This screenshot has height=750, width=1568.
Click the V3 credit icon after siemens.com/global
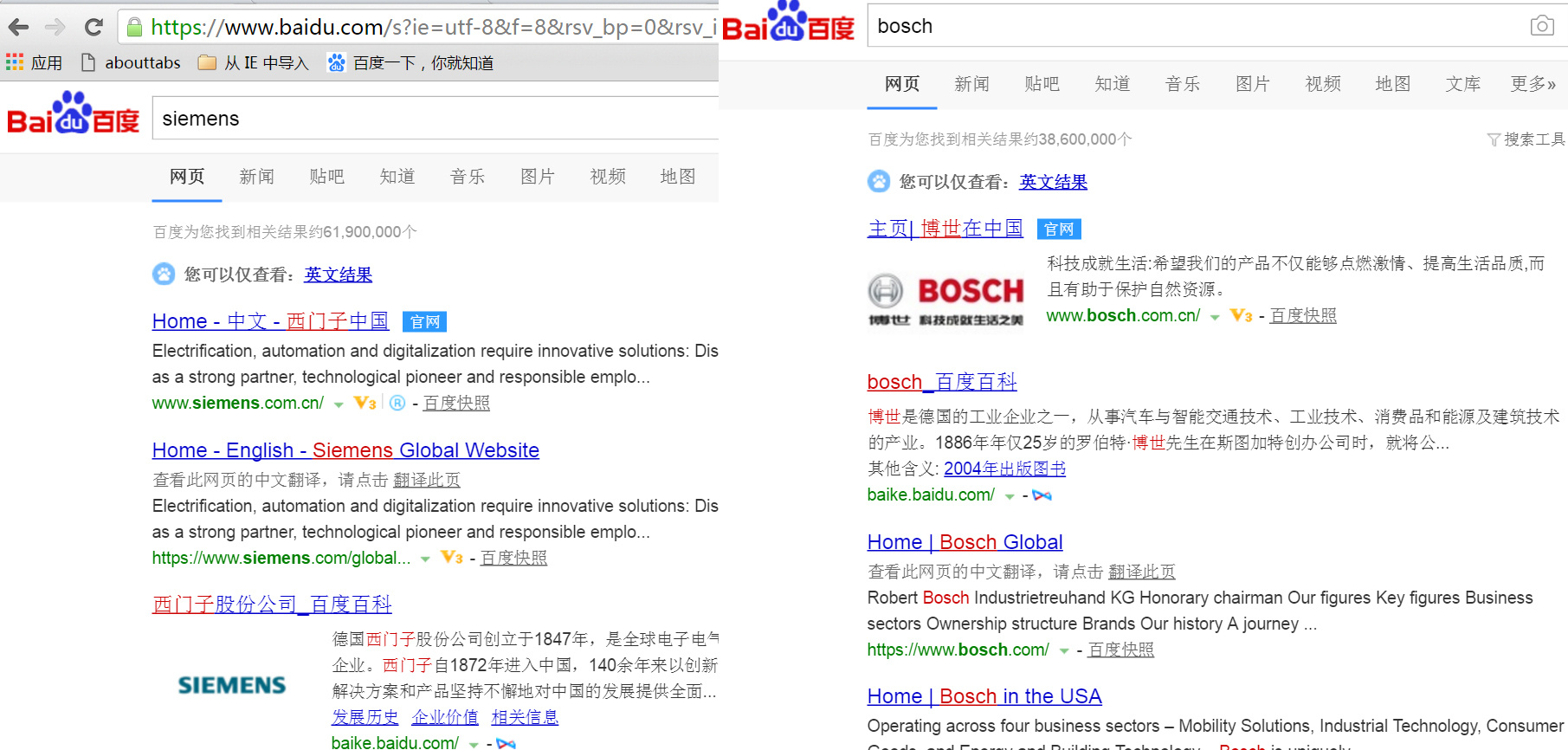[x=452, y=558]
